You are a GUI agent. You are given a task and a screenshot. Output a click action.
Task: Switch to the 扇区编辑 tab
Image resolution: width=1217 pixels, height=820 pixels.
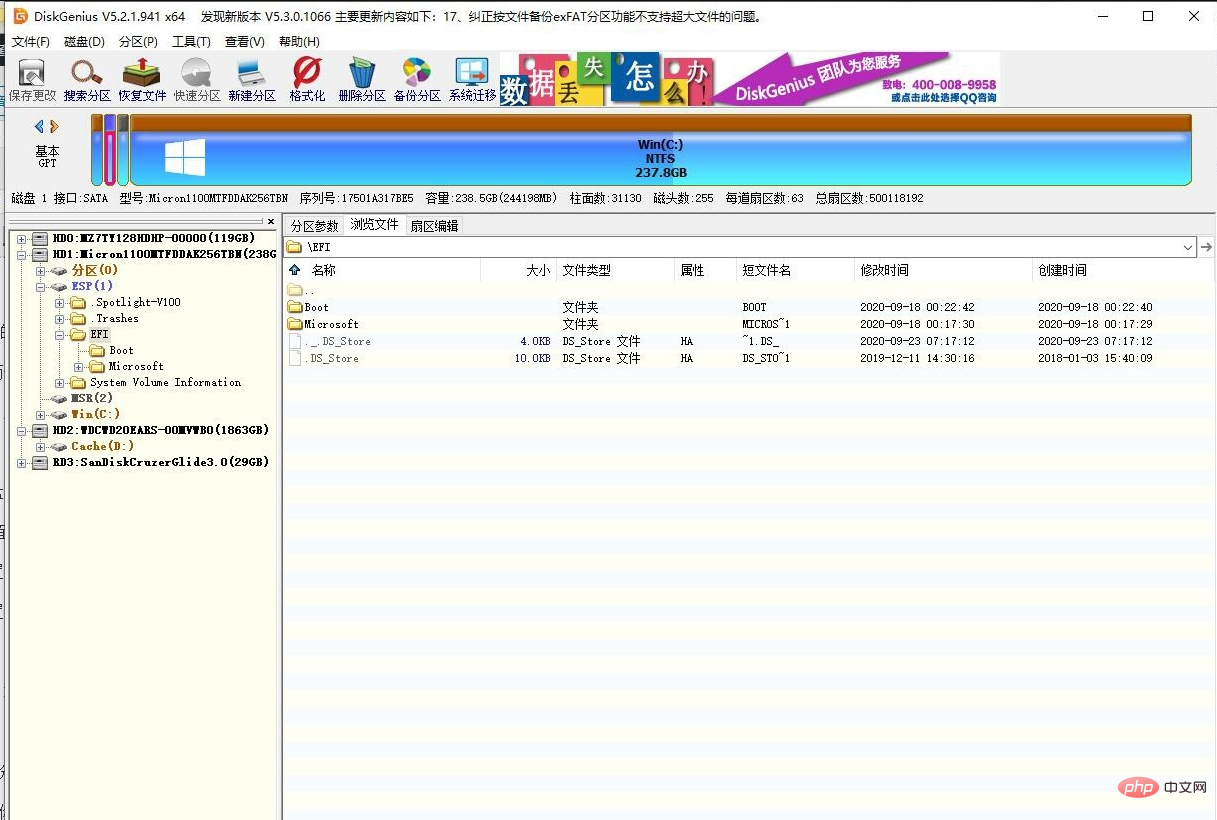coord(434,226)
